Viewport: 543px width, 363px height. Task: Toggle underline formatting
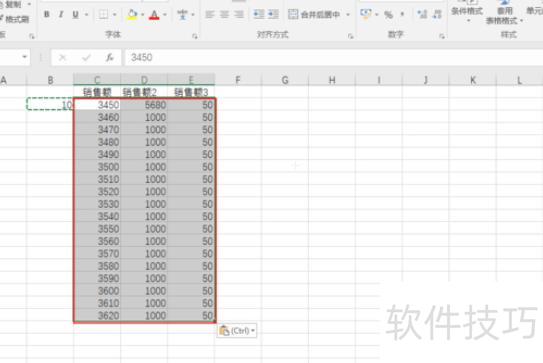pos(75,14)
